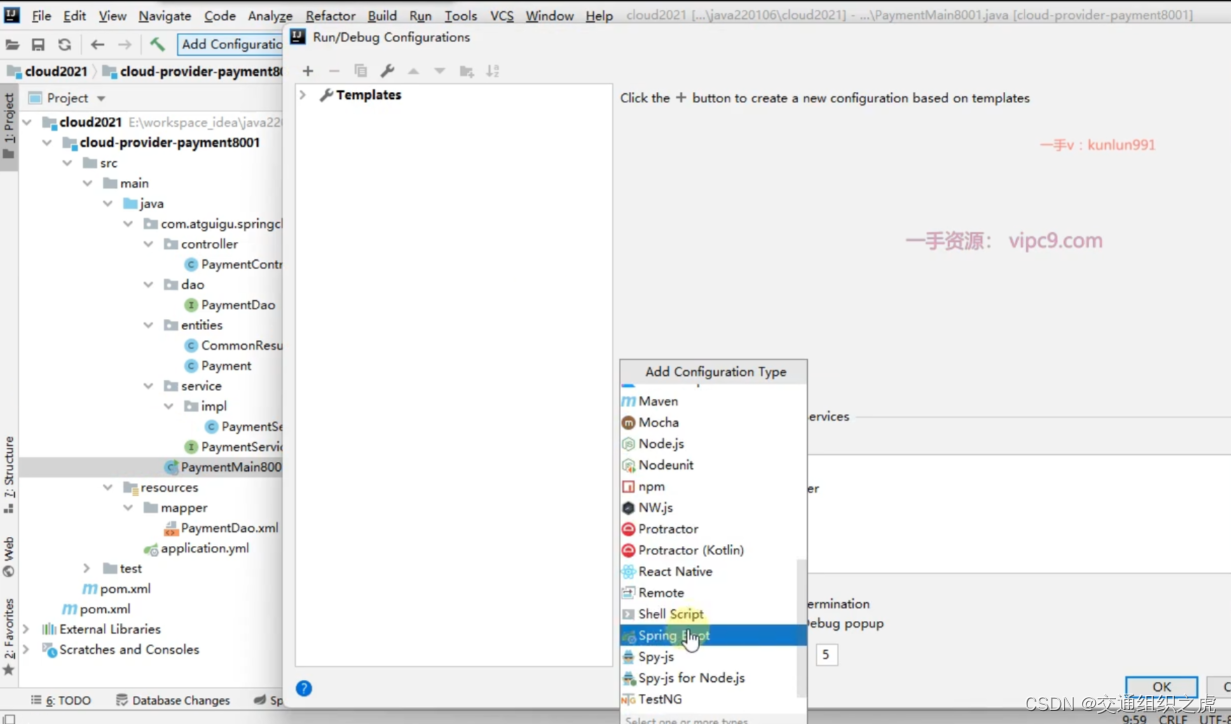
Task: Expand the test folder node
Action: [x=87, y=569]
